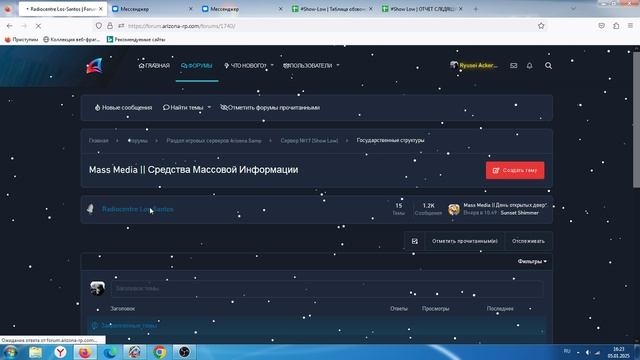Launch Google Chrome from the taskbar
This screenshot has width=640, height=360.
(x=160, y=352)
